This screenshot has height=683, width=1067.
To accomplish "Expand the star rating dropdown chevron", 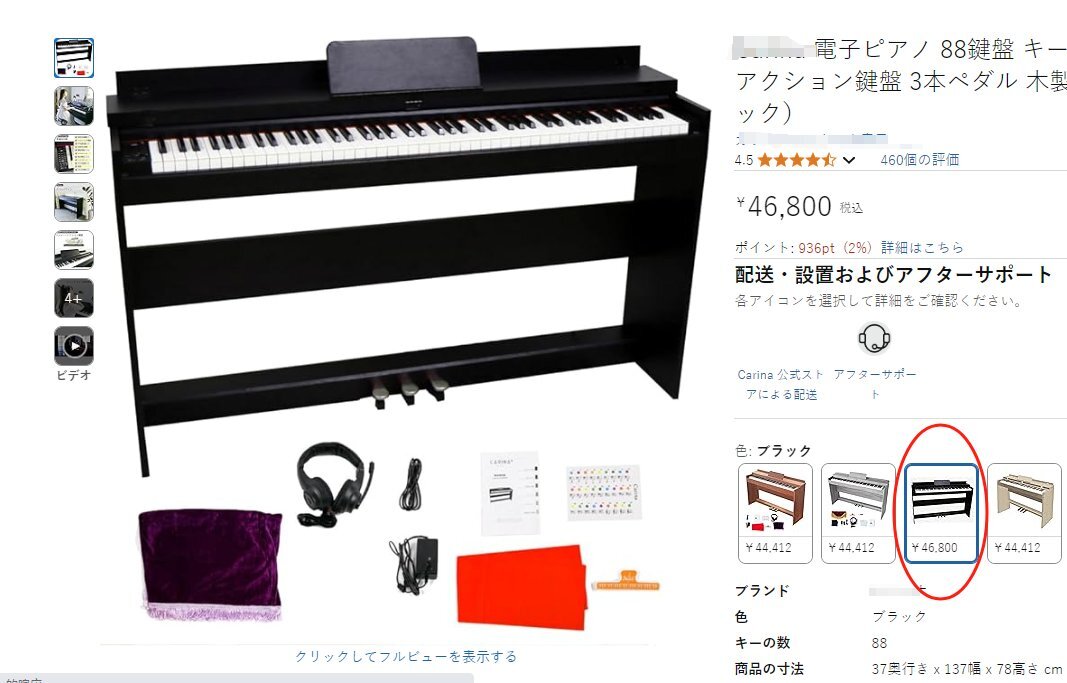I will coord(849,161).
